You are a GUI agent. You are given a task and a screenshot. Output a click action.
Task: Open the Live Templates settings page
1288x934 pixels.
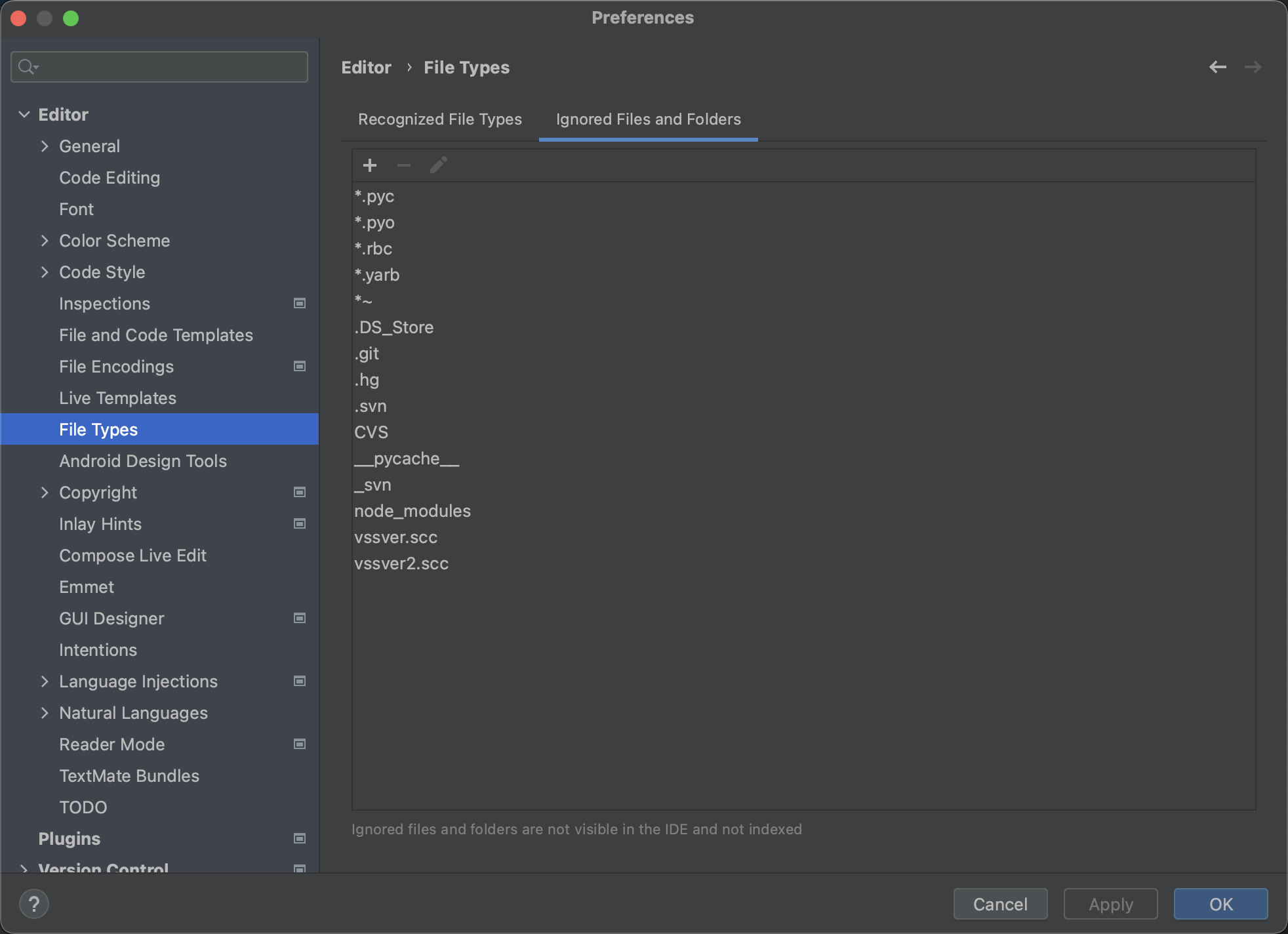(117, 398)
